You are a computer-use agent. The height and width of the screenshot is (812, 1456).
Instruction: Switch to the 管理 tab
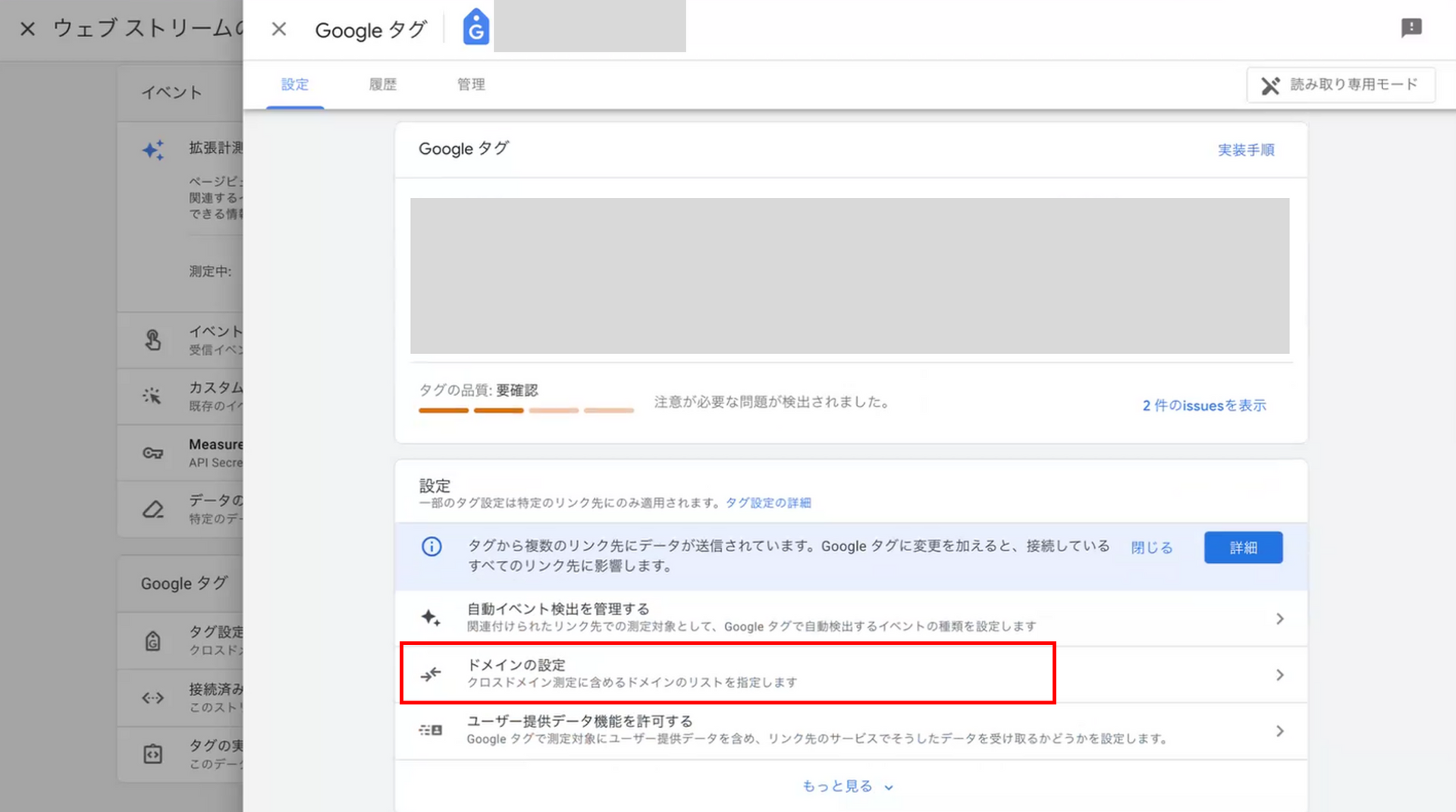471,84
